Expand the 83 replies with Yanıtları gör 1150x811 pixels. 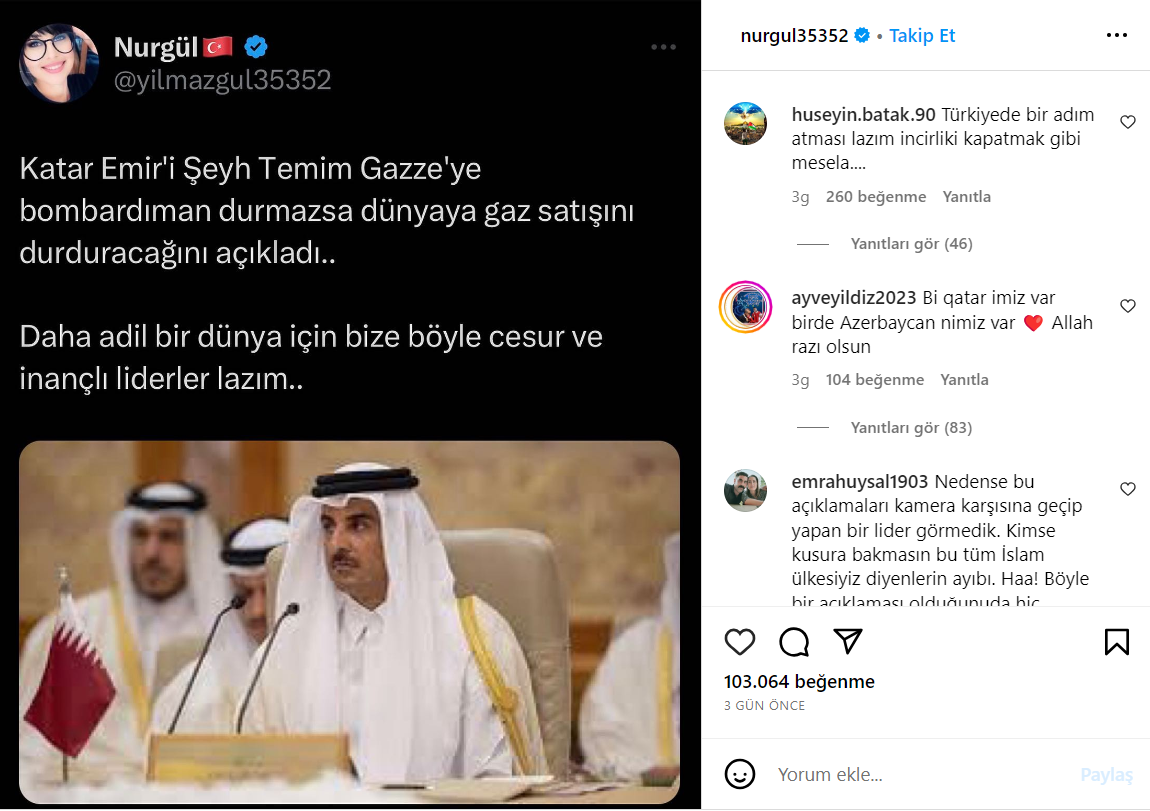point(911,427)
